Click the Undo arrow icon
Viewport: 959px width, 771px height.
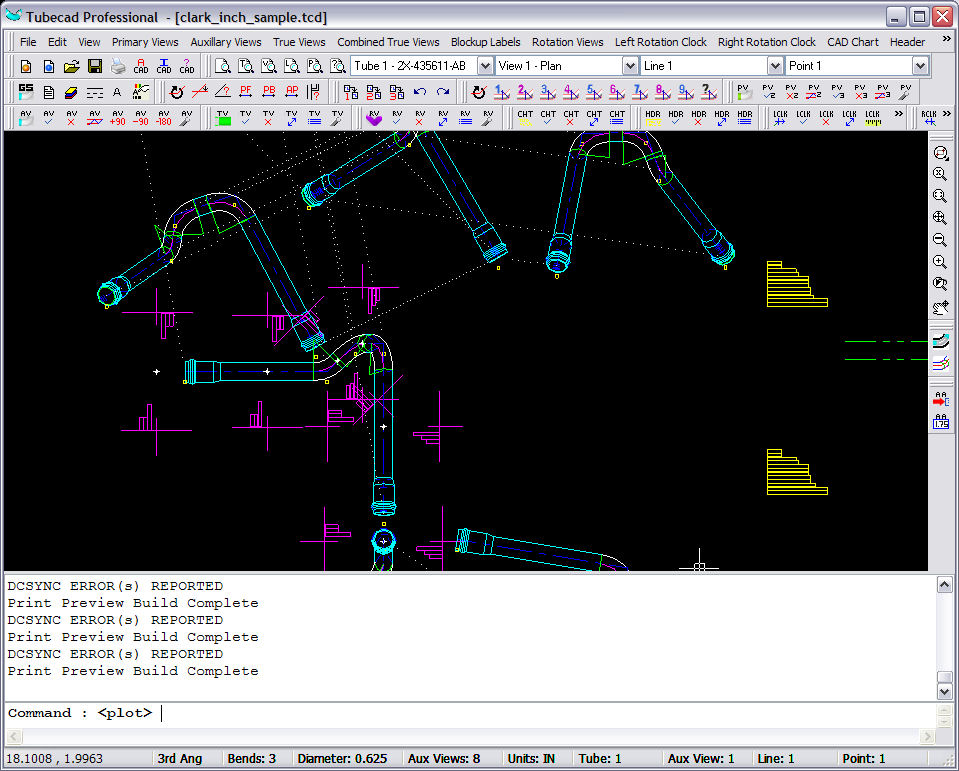(x=420, y=92)
